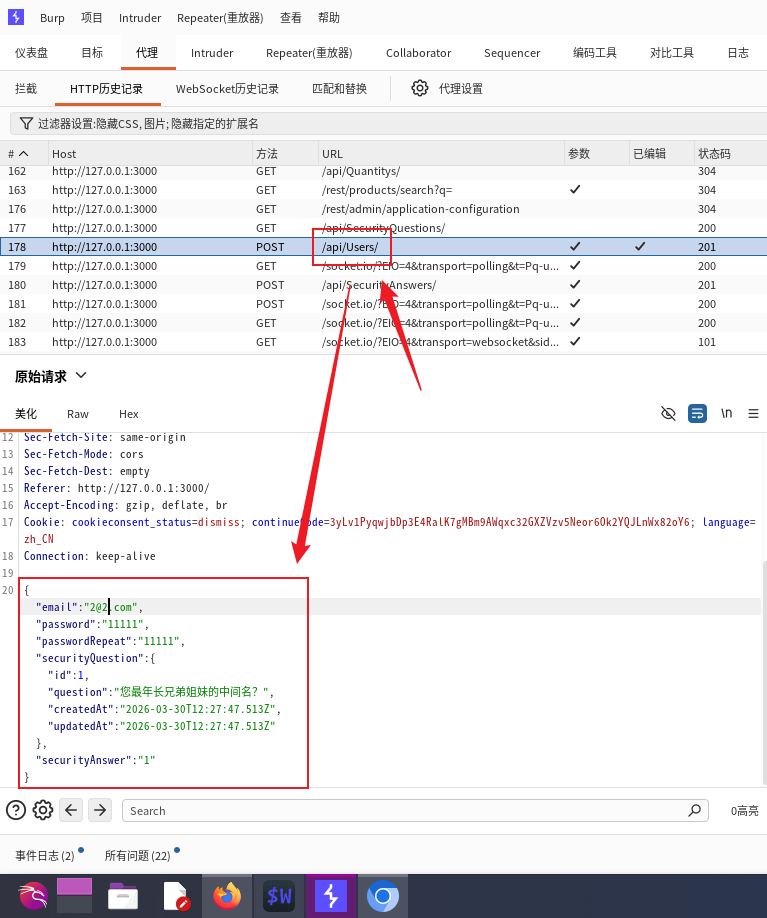This screenshot has height=918, width=767.
Task: Switch to Firefox in the taskbar
Action: [227, 896]
